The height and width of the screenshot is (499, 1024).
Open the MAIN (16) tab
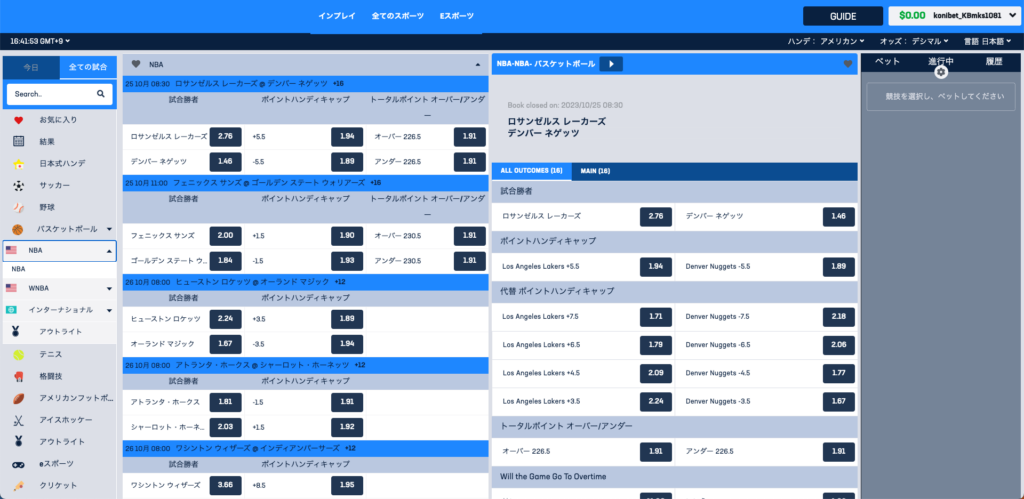(x=595, y=171)
